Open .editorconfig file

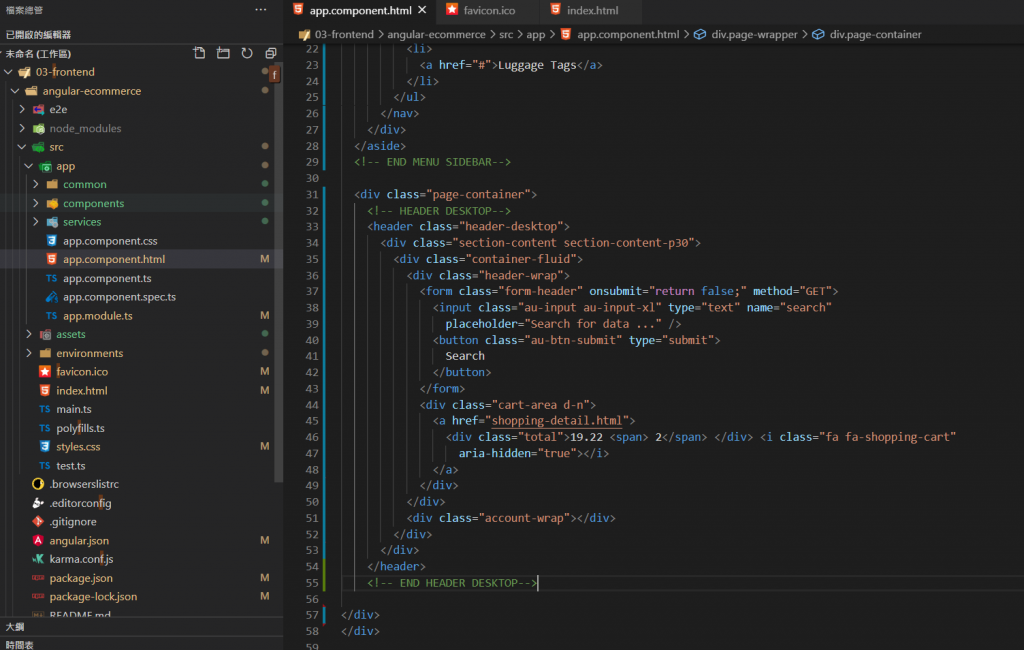click(80, 503)
